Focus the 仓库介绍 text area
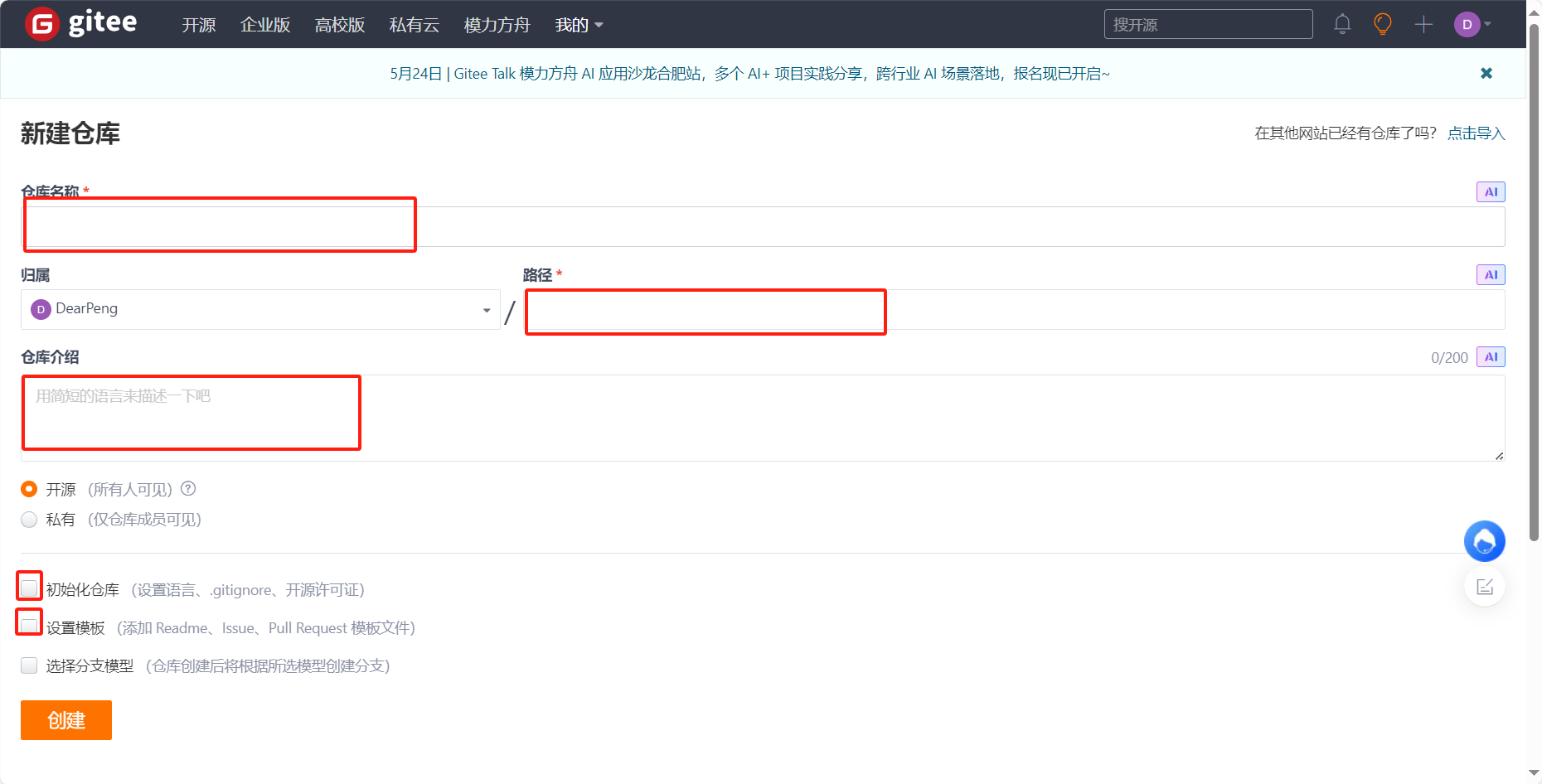The image size is (1542, 784). point(763,418)
